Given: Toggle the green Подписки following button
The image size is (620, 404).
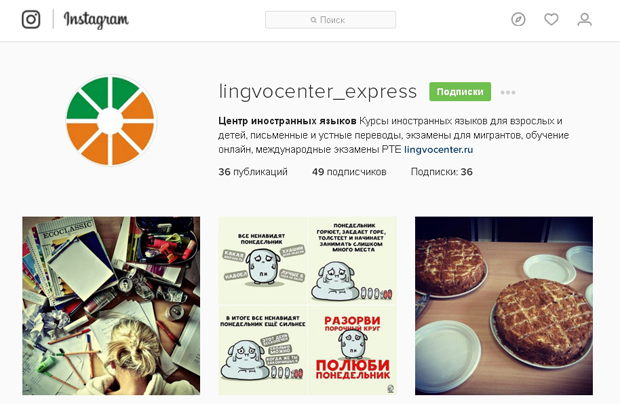Looking at the screenshot, I should click(x=460, y=92).
